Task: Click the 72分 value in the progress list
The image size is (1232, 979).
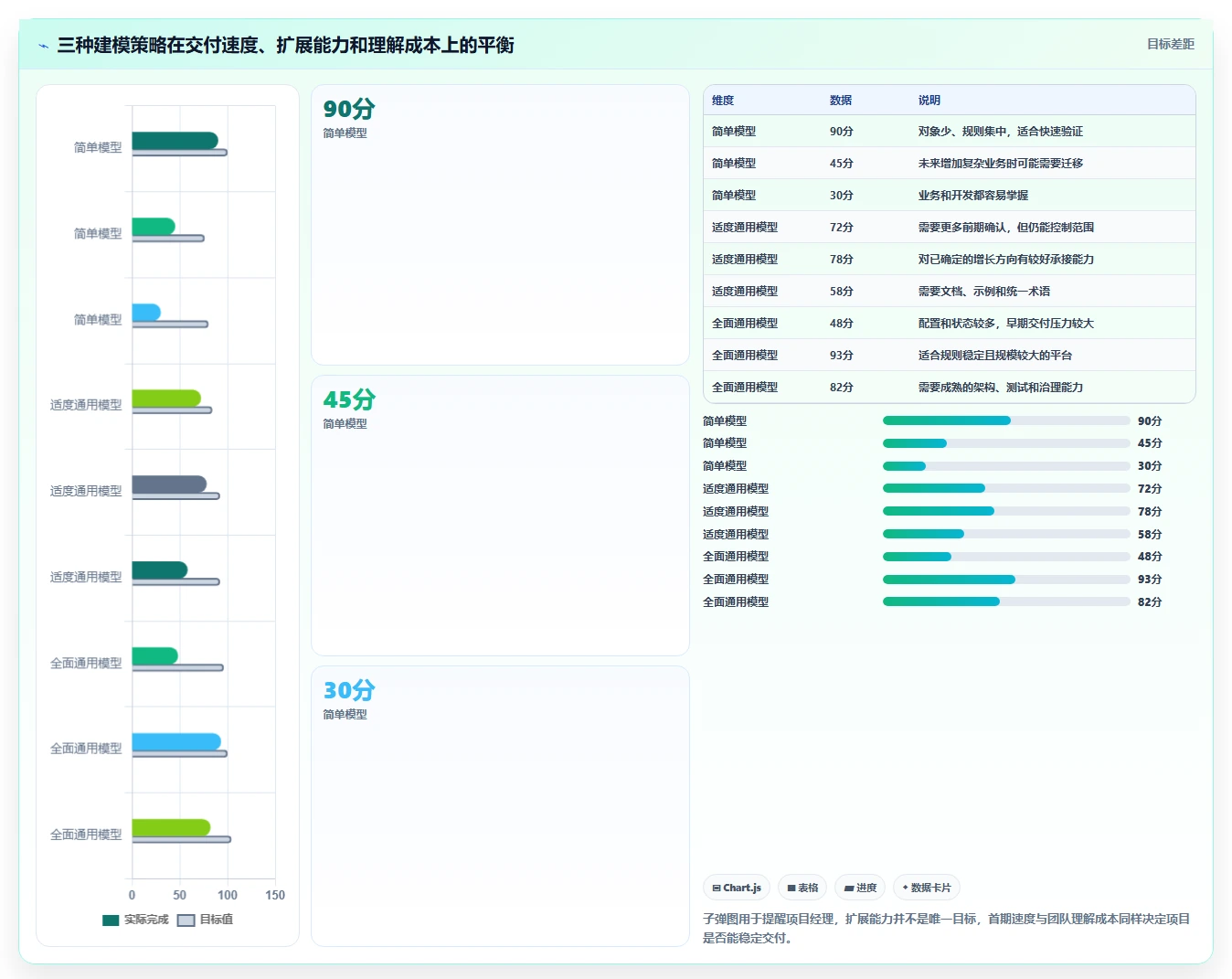Action: (x=1150, y=489)
